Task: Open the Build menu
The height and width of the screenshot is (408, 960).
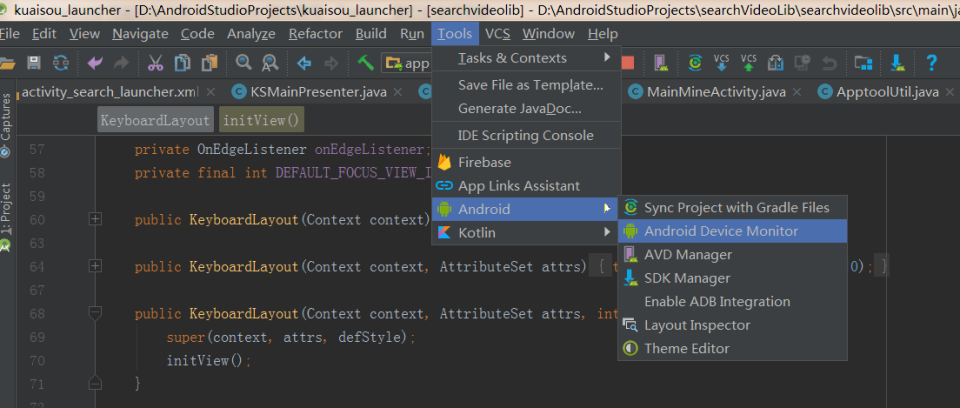Action: [371, 34]
